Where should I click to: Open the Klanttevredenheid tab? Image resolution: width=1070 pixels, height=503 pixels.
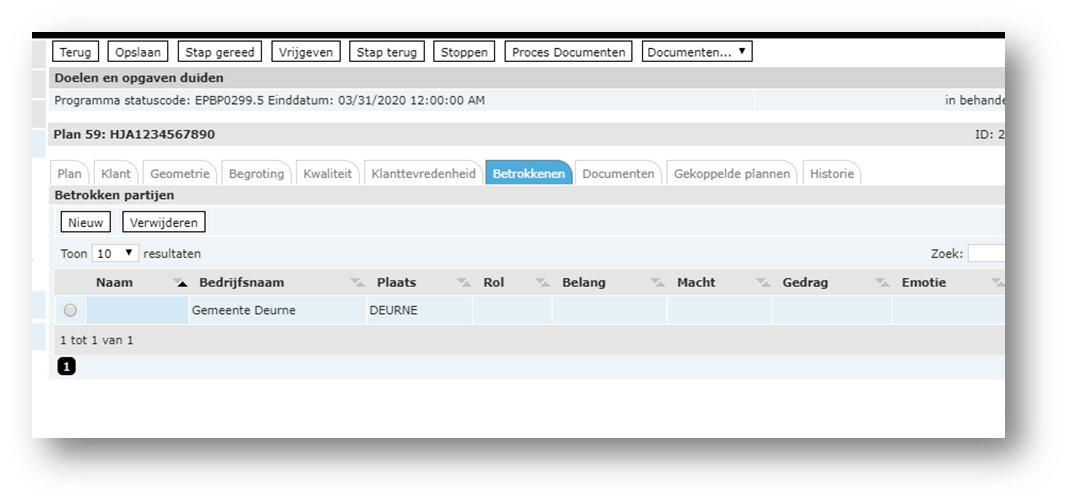point(423,174)
